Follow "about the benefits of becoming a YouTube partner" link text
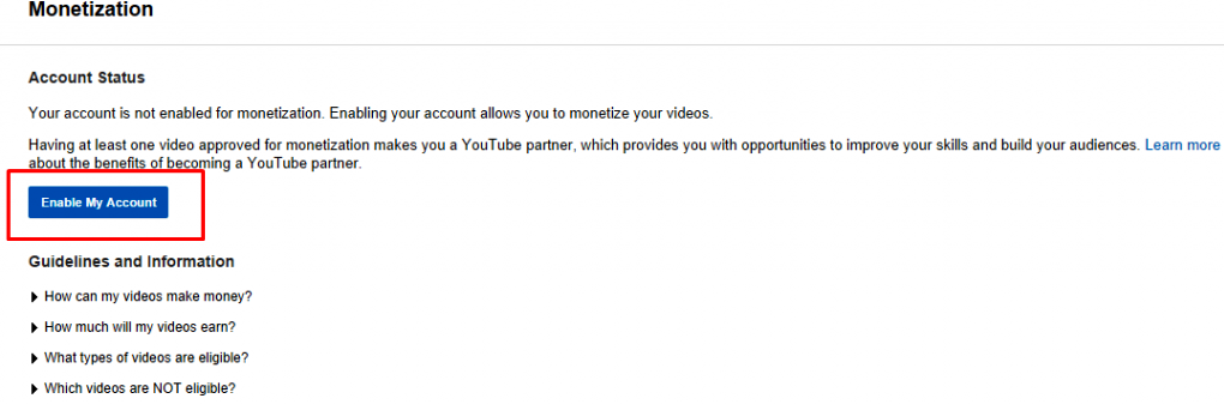 coord(194,163)
